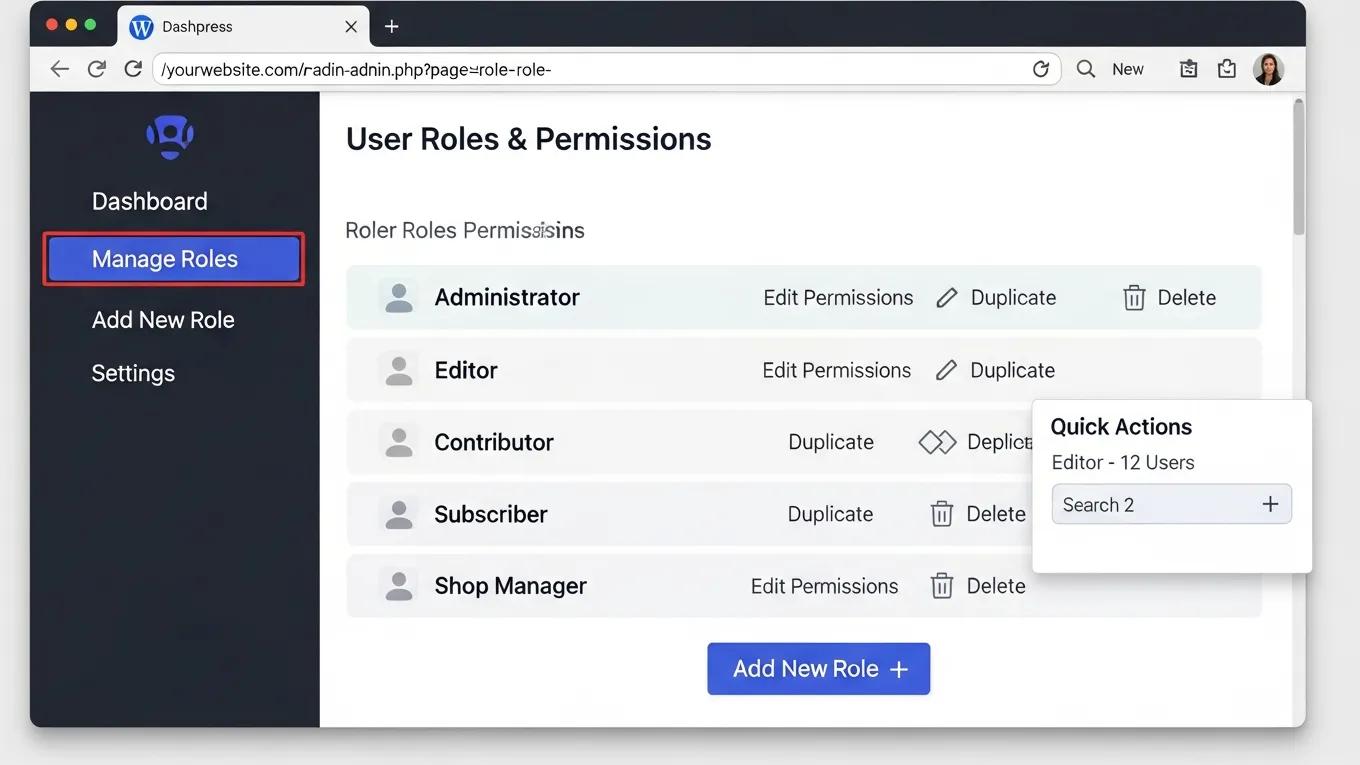This screenshot has width=1360, height=765.
Task: Click Delete in the Administrator row
Action: pyautogui.click(x=1187, y=298)
